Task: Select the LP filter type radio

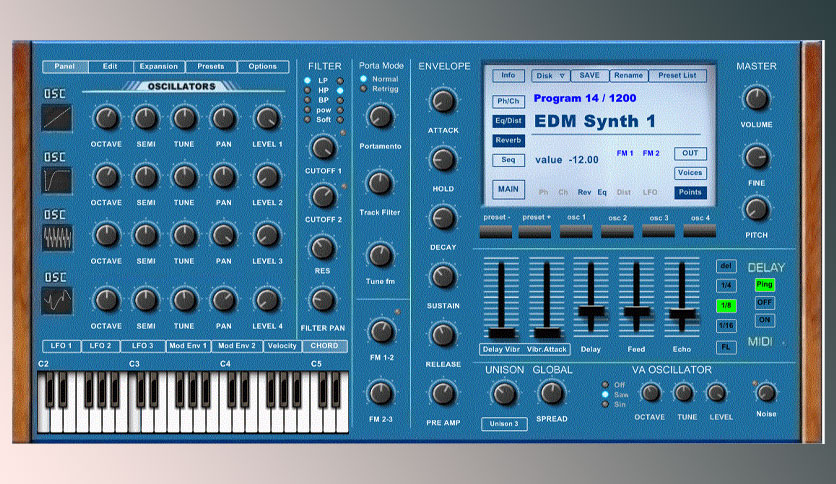Action: [308, 80]
